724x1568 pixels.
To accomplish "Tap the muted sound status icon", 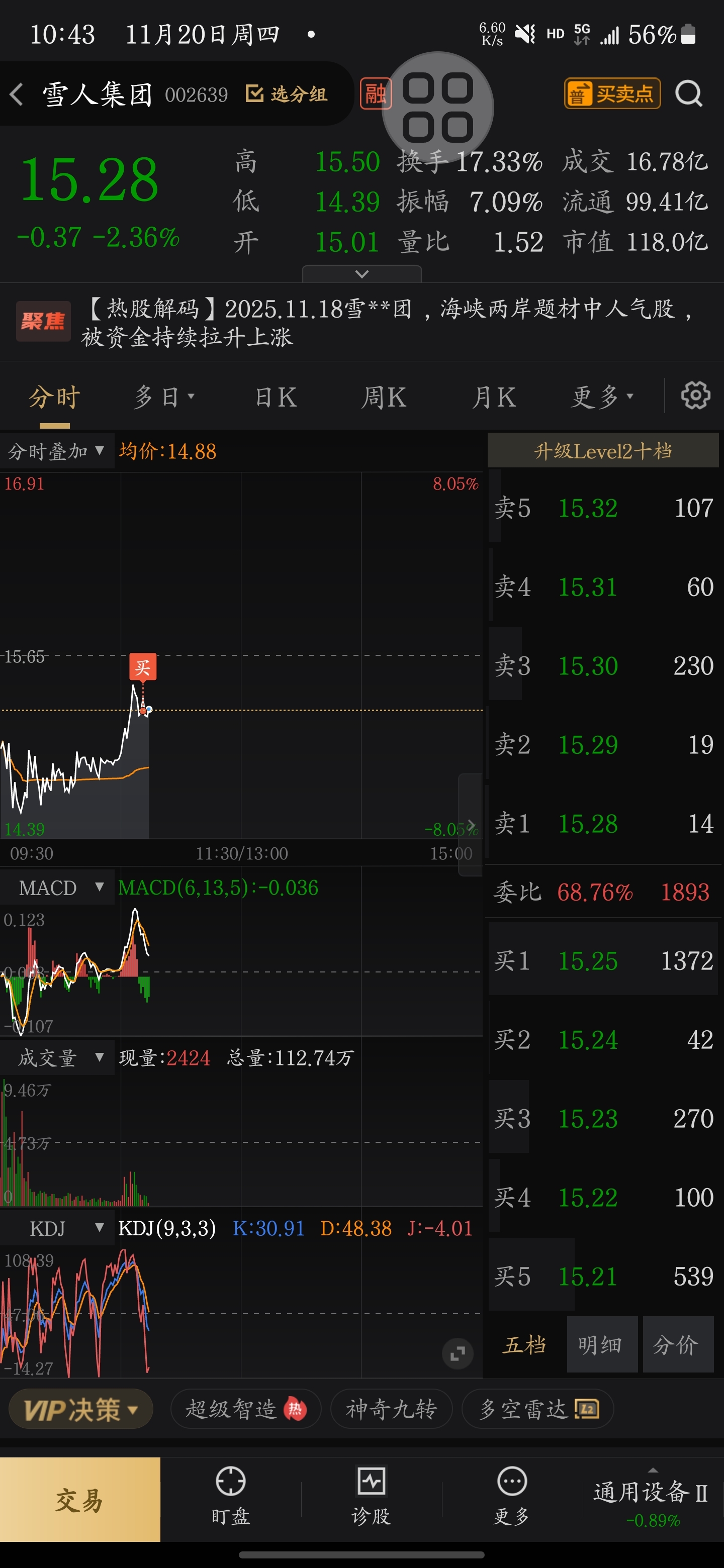I will [x=525, y=34].
